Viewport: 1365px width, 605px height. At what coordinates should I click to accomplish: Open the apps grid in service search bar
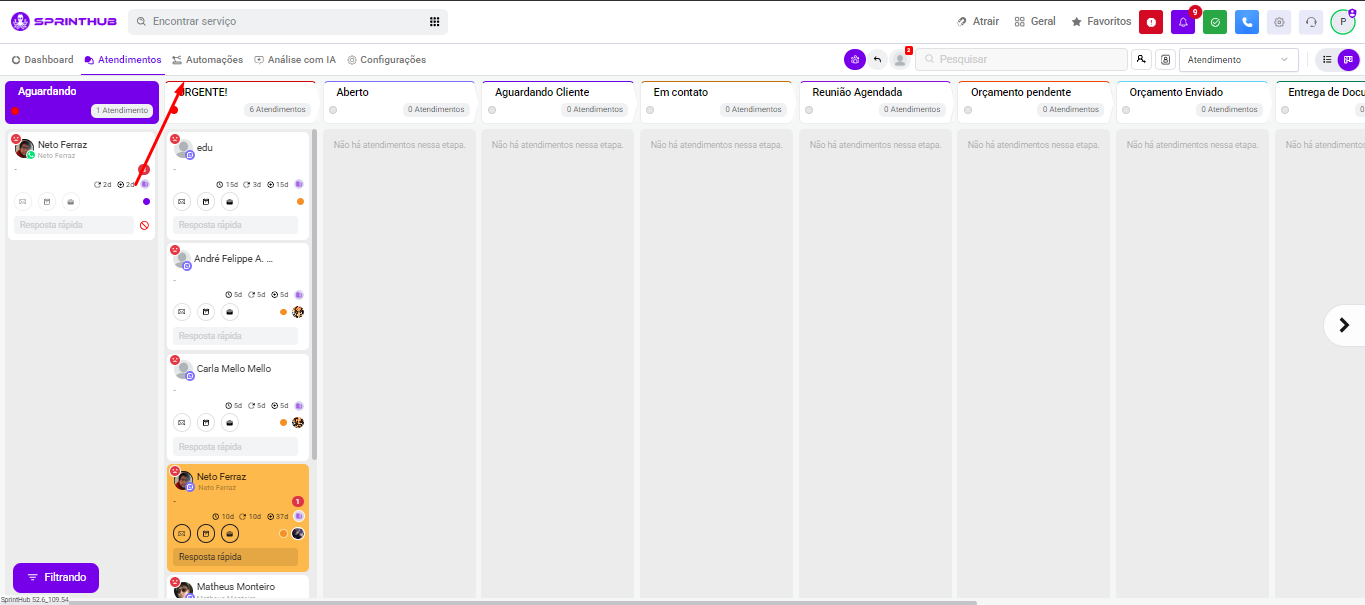(434, 21)
